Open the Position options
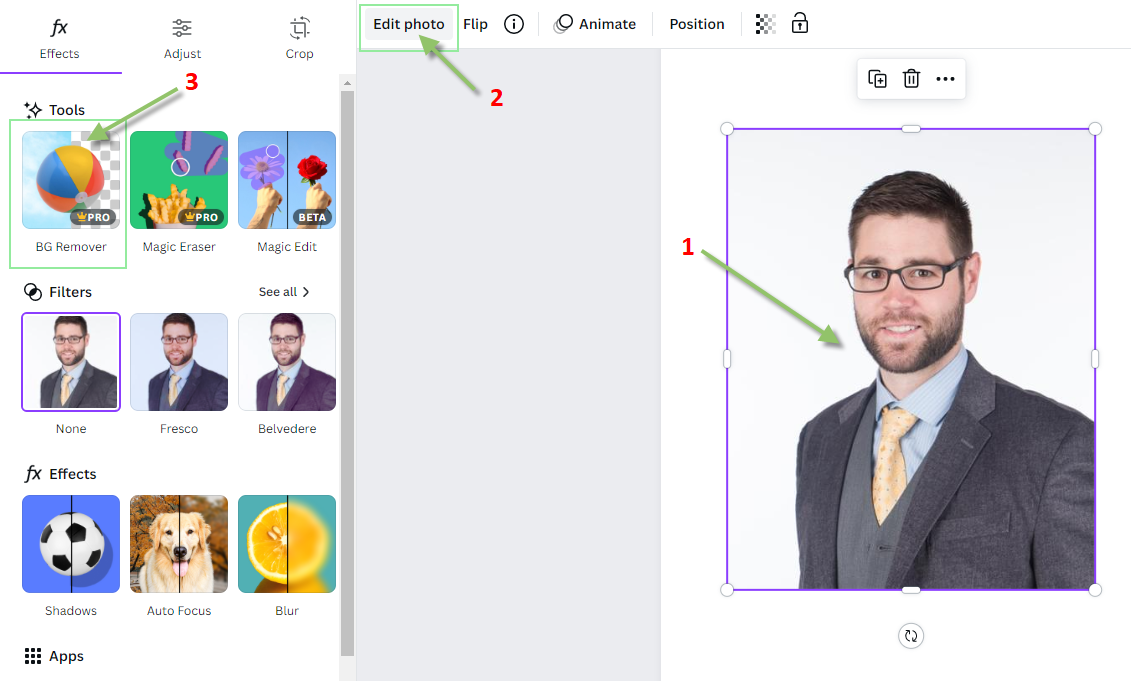This screenshot has height=681, width=1131. click(696, 24)
